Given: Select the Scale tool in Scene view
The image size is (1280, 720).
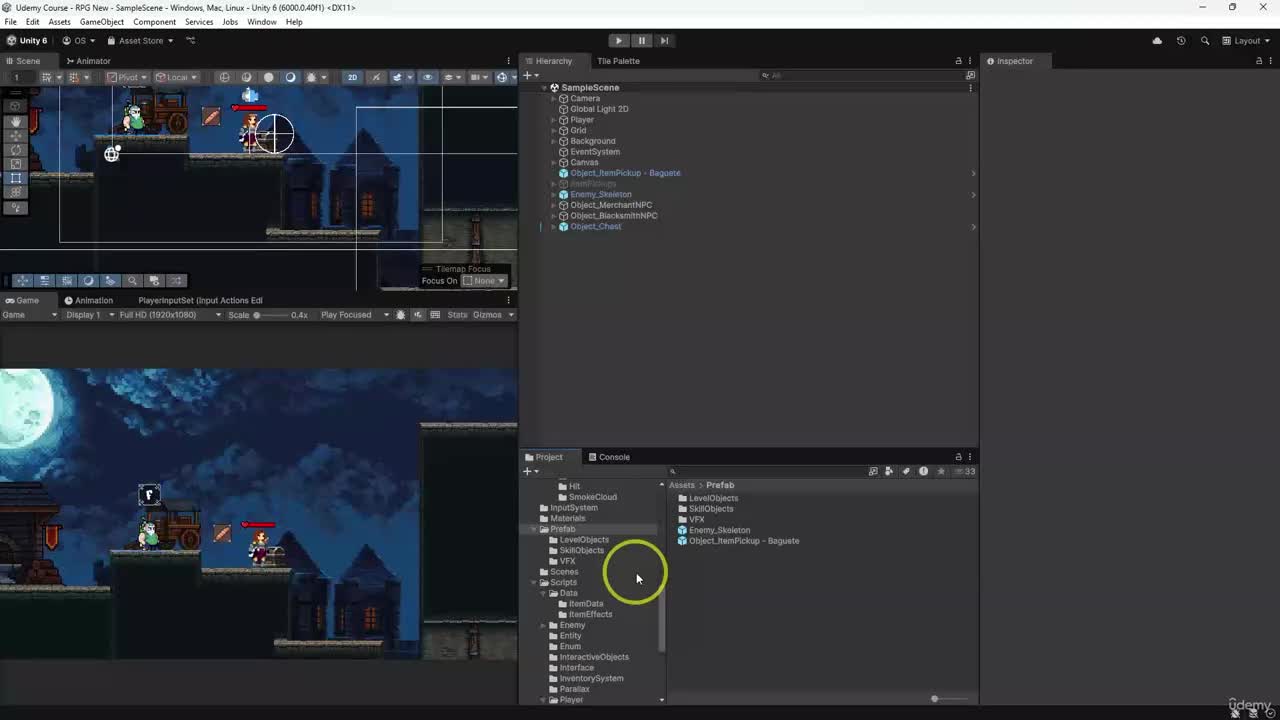Looking at the screenshot, I should [x=16, y=164].
